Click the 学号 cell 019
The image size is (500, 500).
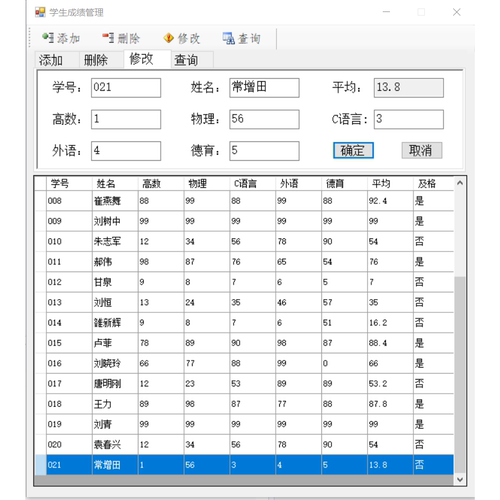(x=69, y=424)
